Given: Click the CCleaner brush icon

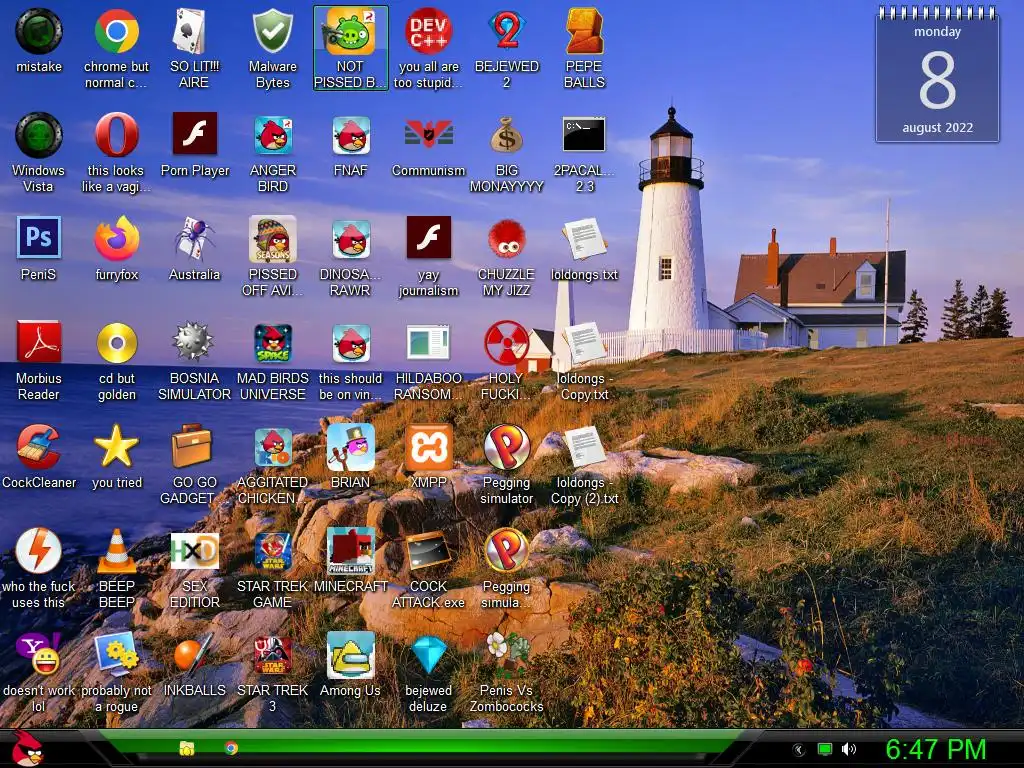Looking at the screenshot, I should (x=39, y=447).
